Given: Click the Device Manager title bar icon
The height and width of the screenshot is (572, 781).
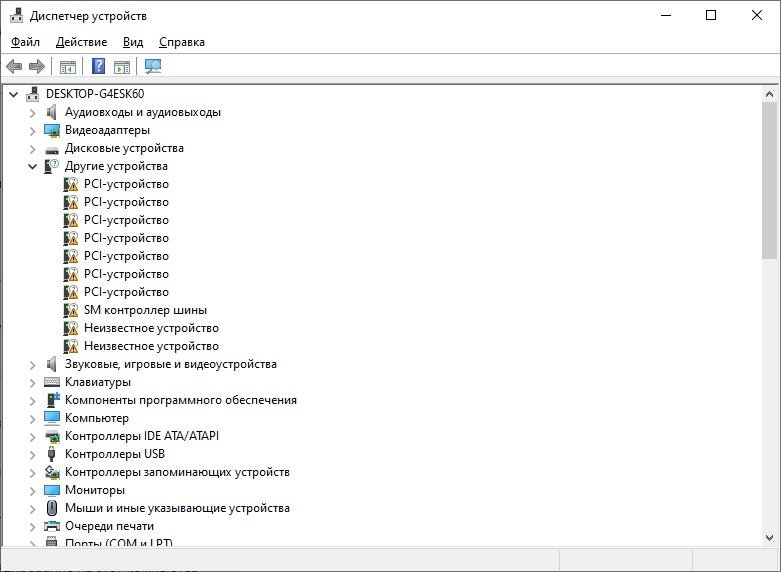Looking at the screenshot, I should click(x=16, y=15).
